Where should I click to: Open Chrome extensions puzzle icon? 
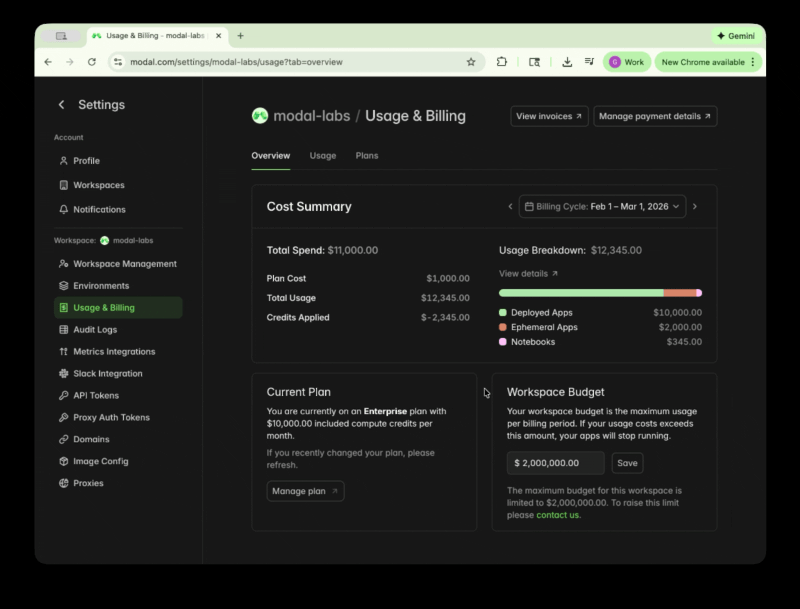pyautogui.click(x=502, y=62)
